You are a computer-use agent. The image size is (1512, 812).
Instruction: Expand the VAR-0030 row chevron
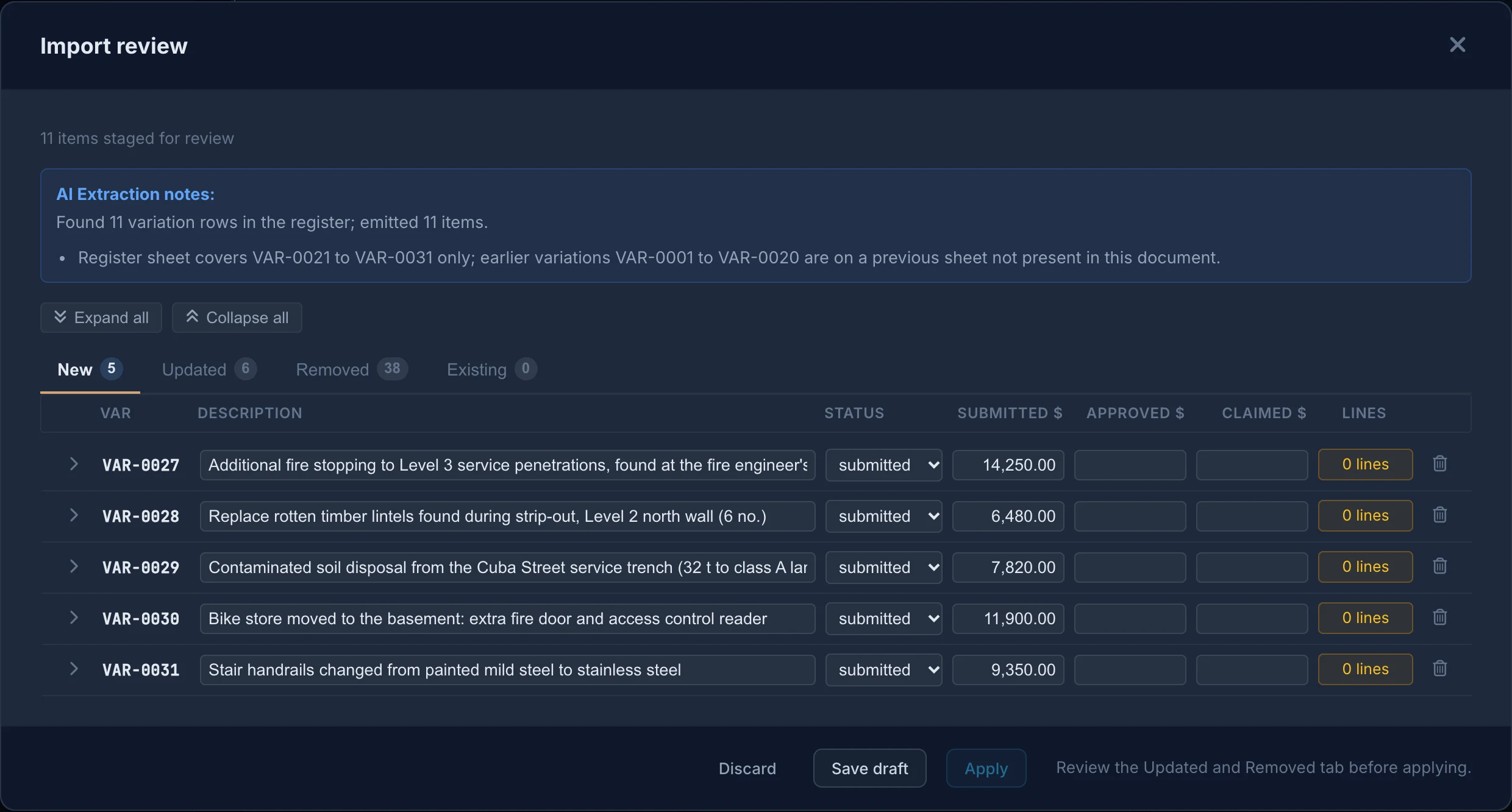[x=74, y=618]
